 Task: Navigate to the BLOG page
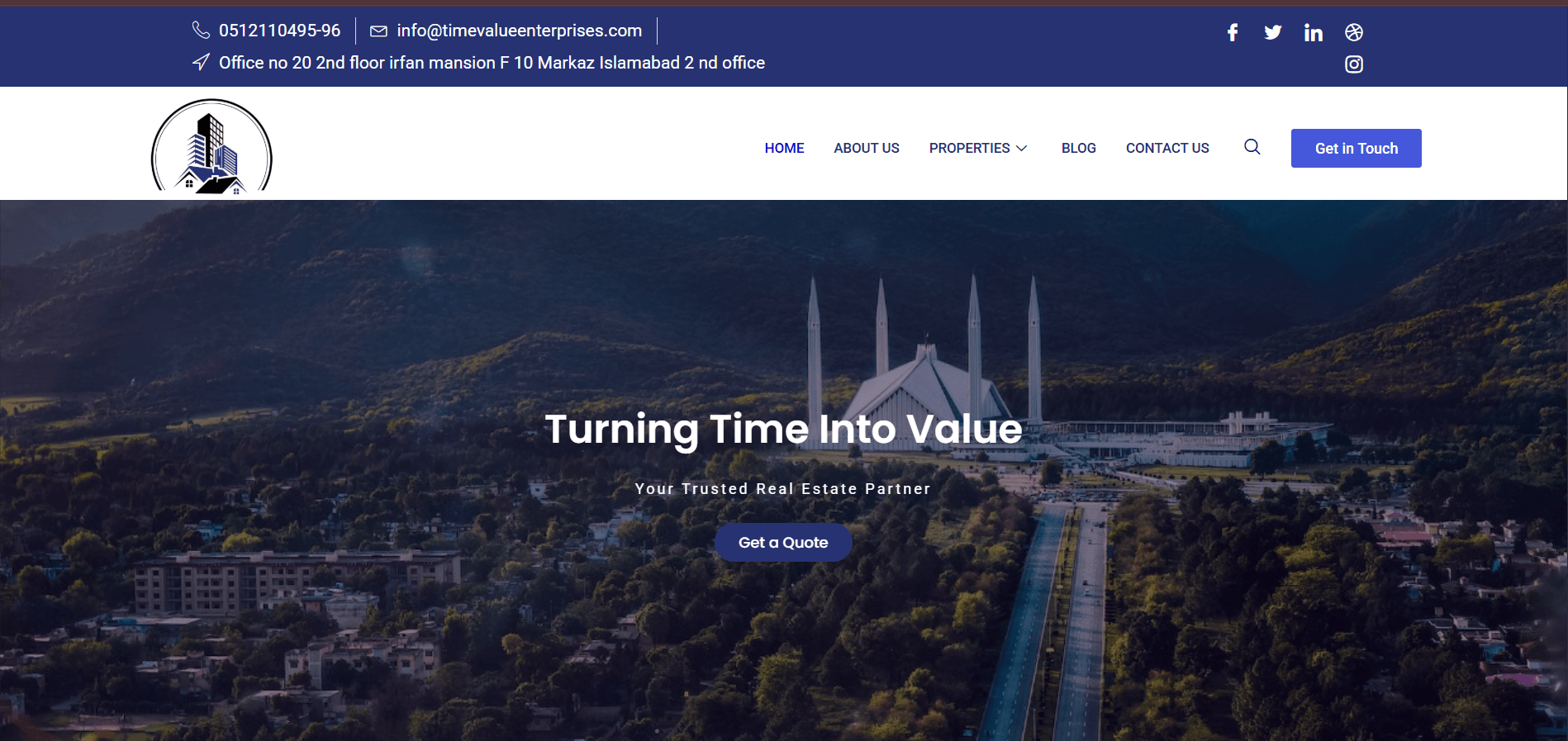[1078, 149]
